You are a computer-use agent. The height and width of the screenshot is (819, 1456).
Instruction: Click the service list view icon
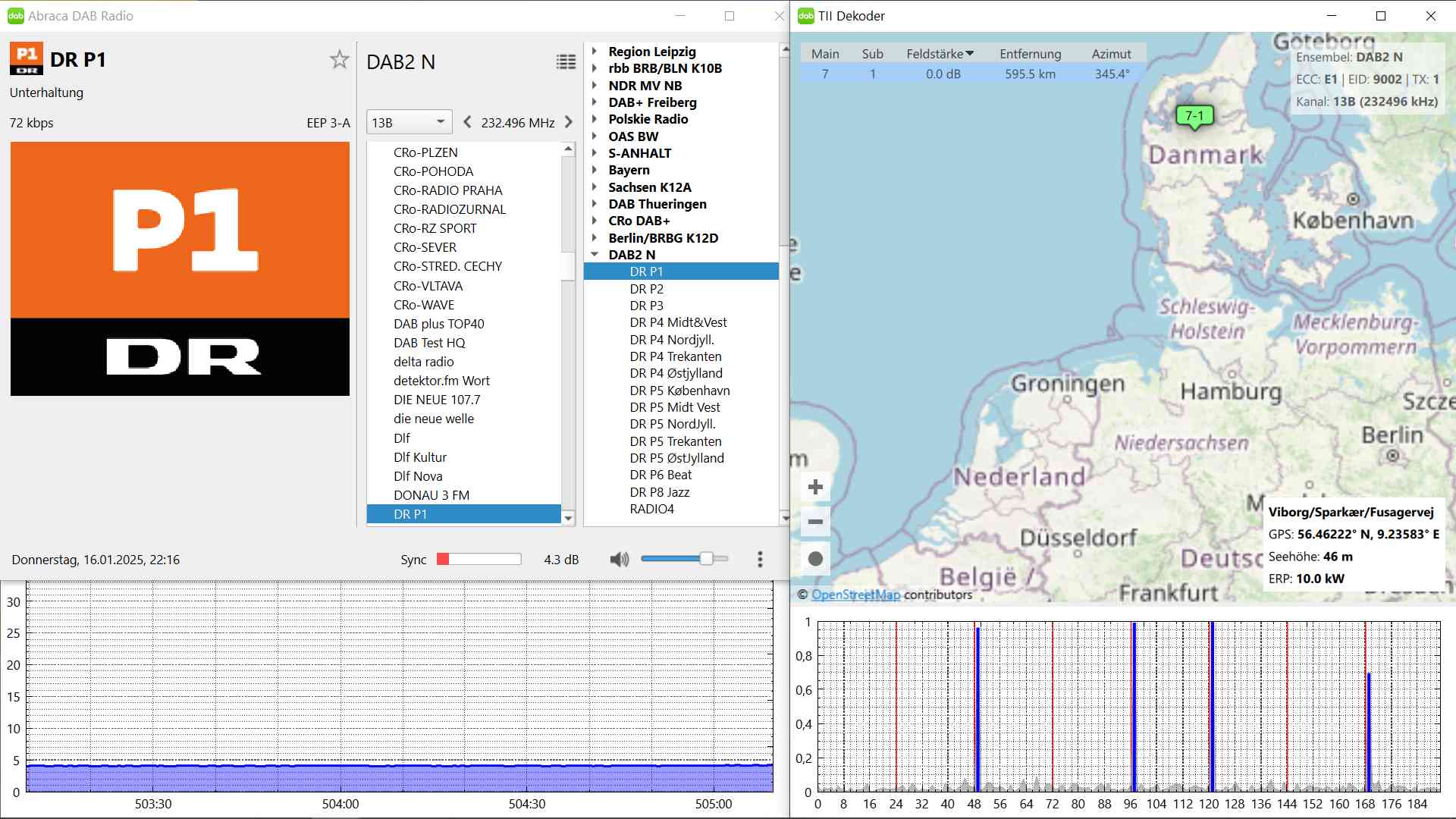[x=566, y=62]
